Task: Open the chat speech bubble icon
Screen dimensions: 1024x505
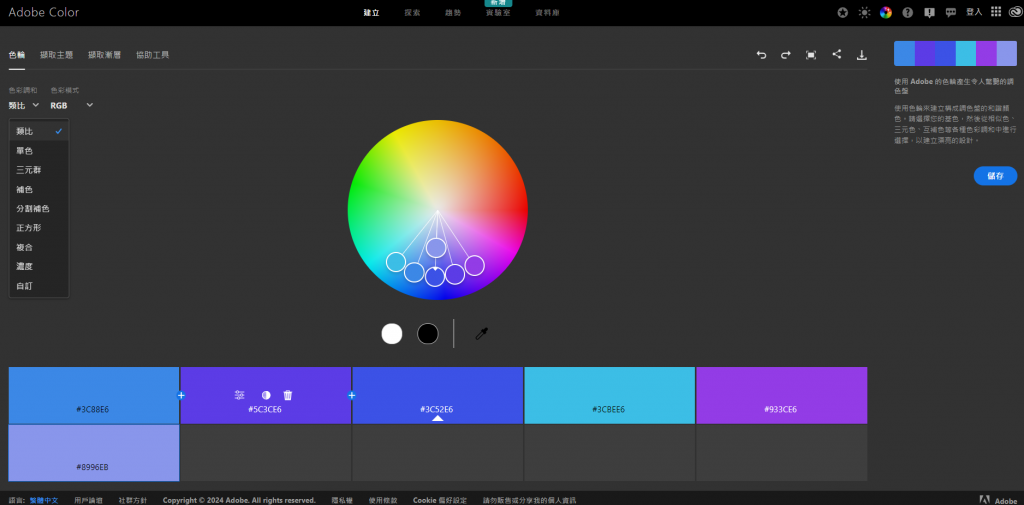Action: point(952,12)
